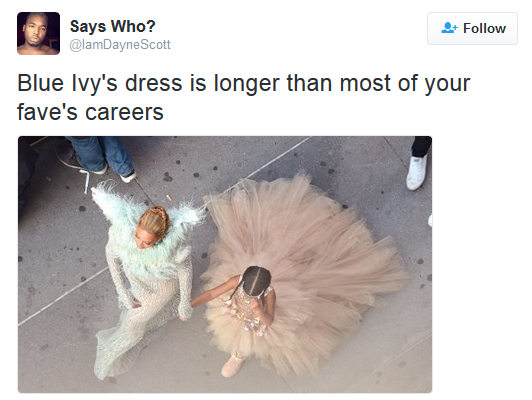This screenshot has height=400, width=532.
Task: Click the person-plus icon inside Follow
Action: 449,28
